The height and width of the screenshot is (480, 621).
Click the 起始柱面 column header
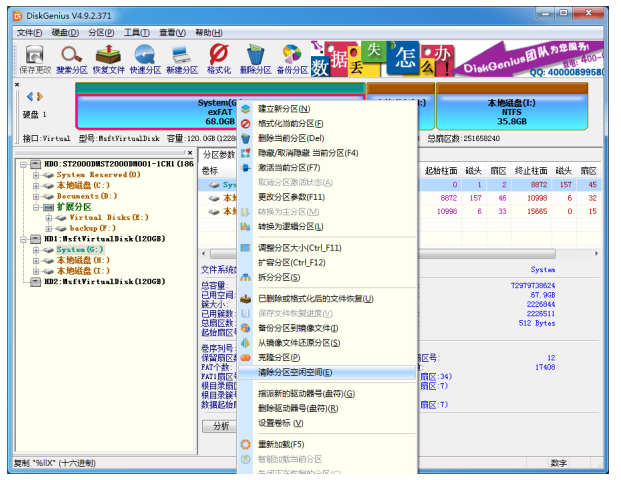click(x=440, y=171)
